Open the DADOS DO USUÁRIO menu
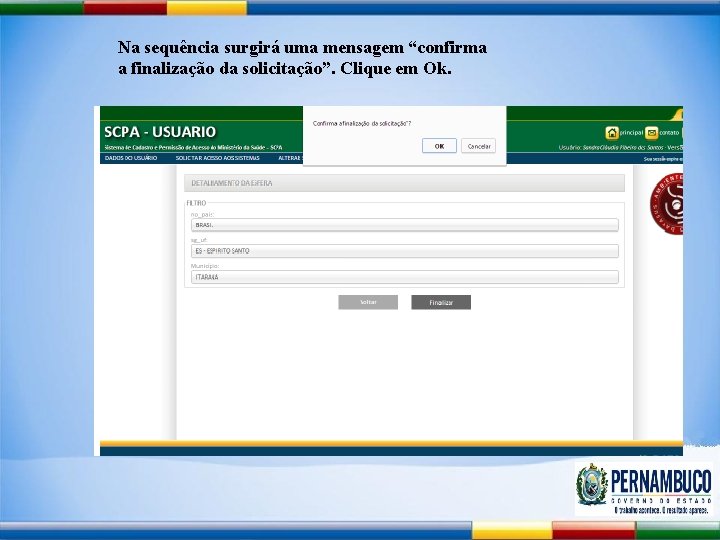Viewport: 720px width, 540px height. pos(131,158)
